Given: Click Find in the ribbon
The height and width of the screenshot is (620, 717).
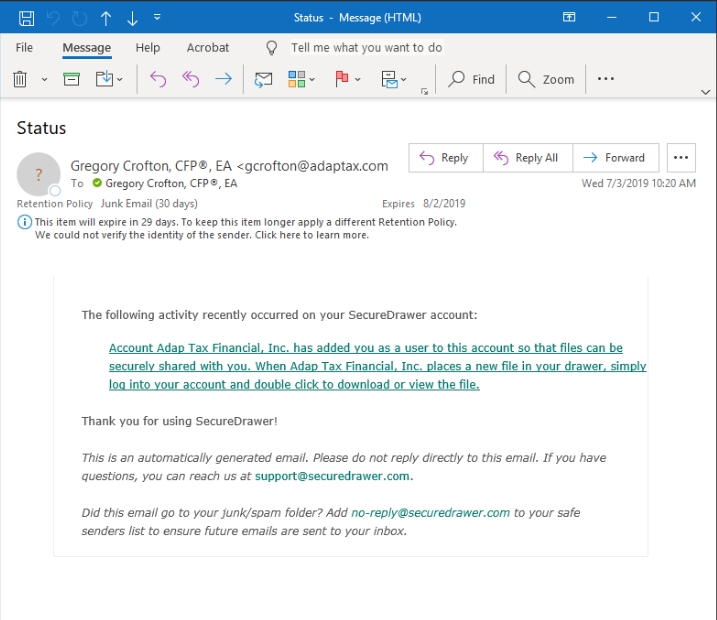Looking at the screenshot, I should click(471, 79).
